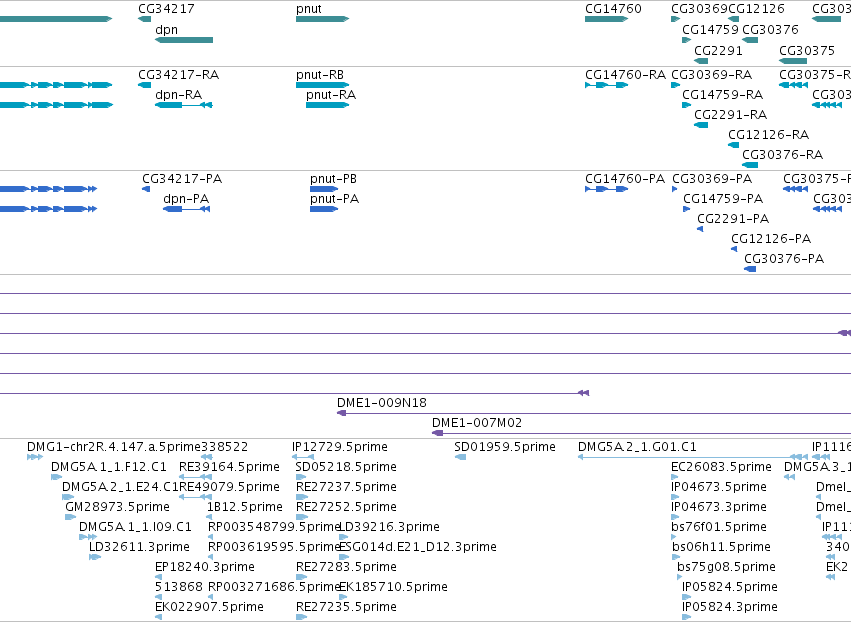The width and height of the screenshot is (851, 622).
Task: Click the IP05824.3prime EST label
Action: tap(730, 606)
